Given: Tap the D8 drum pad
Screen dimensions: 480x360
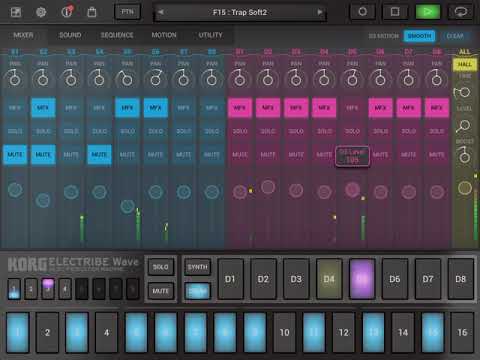Looking at the screenshot, I should 461,279.
